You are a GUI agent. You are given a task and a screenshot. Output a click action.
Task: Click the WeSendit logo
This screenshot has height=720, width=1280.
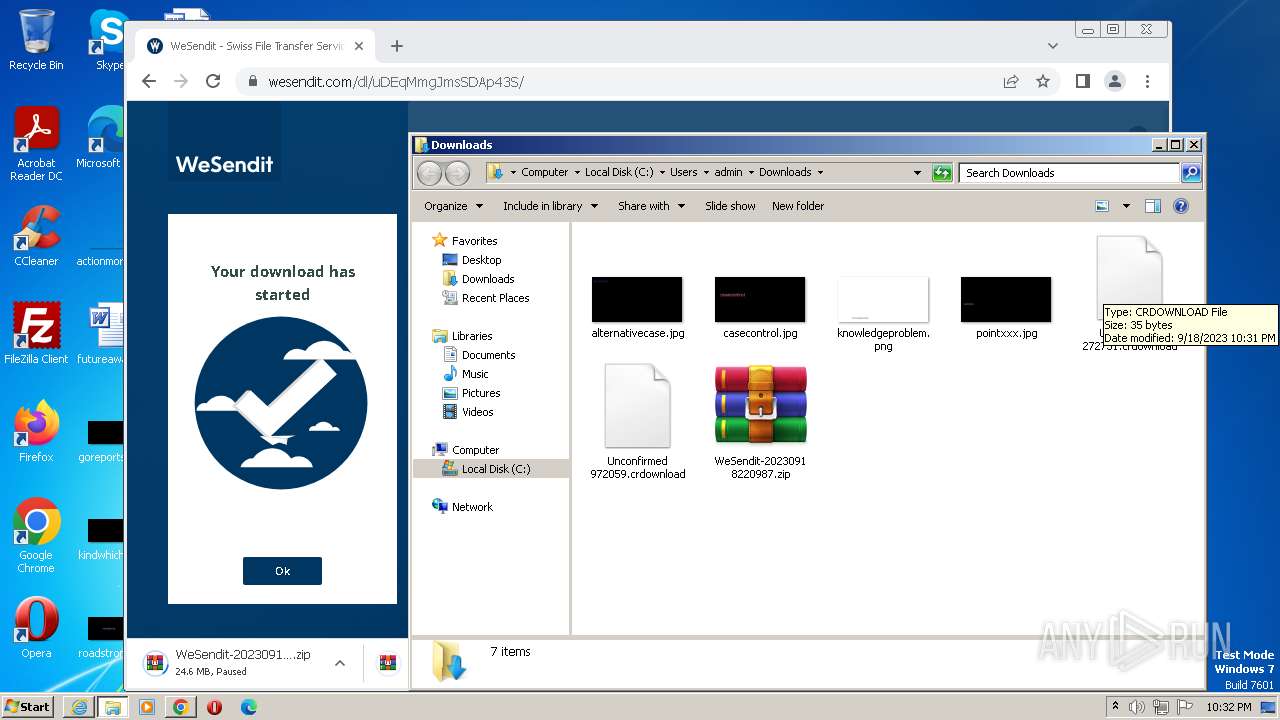[x=224, y=164]
